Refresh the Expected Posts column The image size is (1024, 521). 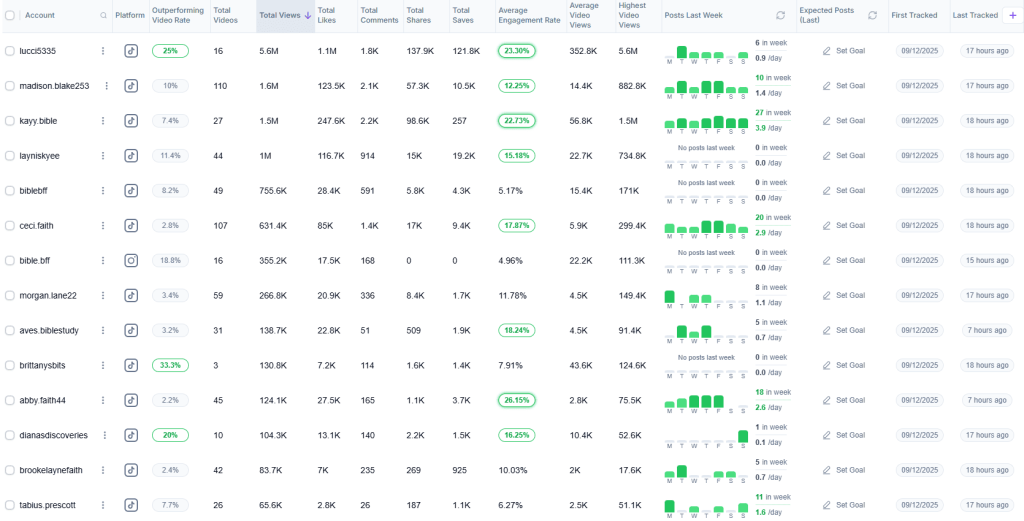[872, 16]
